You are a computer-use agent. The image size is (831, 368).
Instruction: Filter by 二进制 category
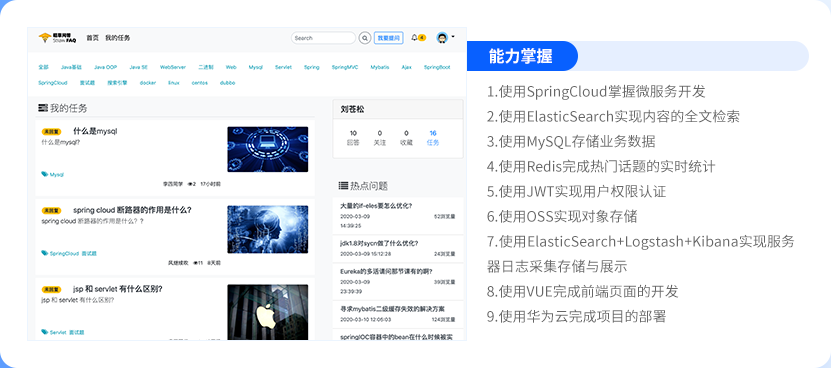206,67
